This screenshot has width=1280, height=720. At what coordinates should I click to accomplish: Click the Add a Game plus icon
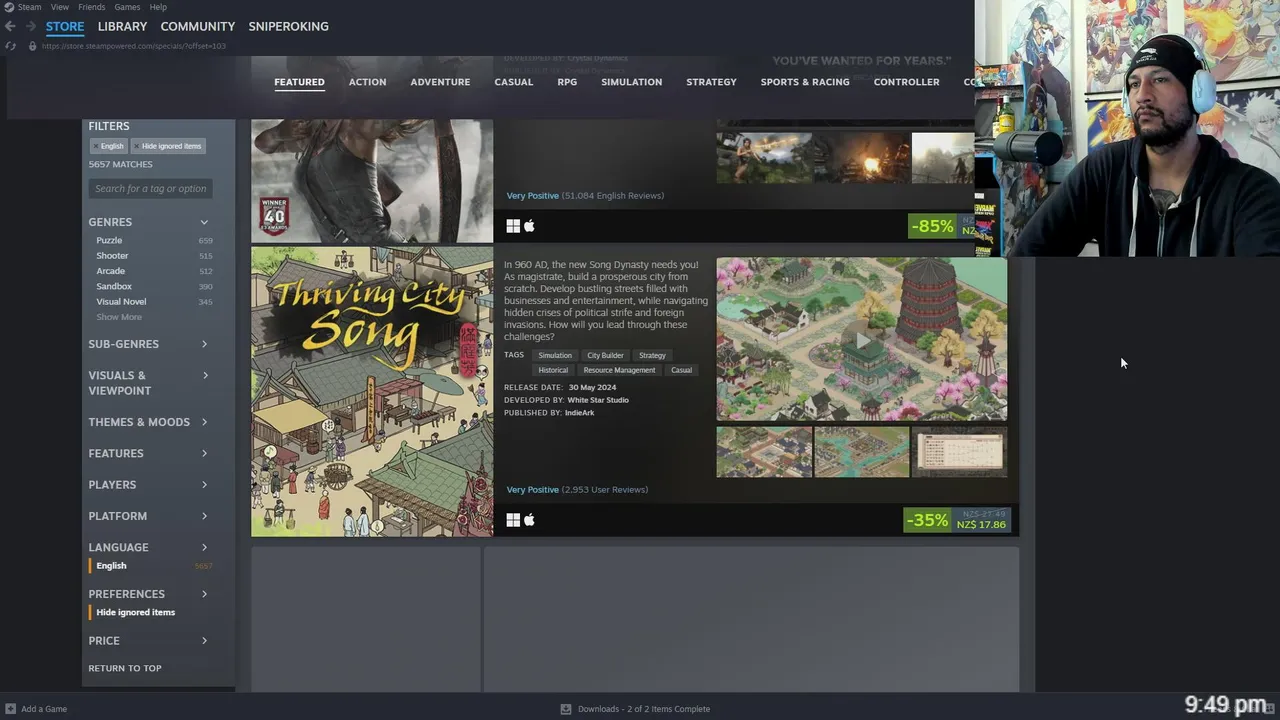point(10,709)
